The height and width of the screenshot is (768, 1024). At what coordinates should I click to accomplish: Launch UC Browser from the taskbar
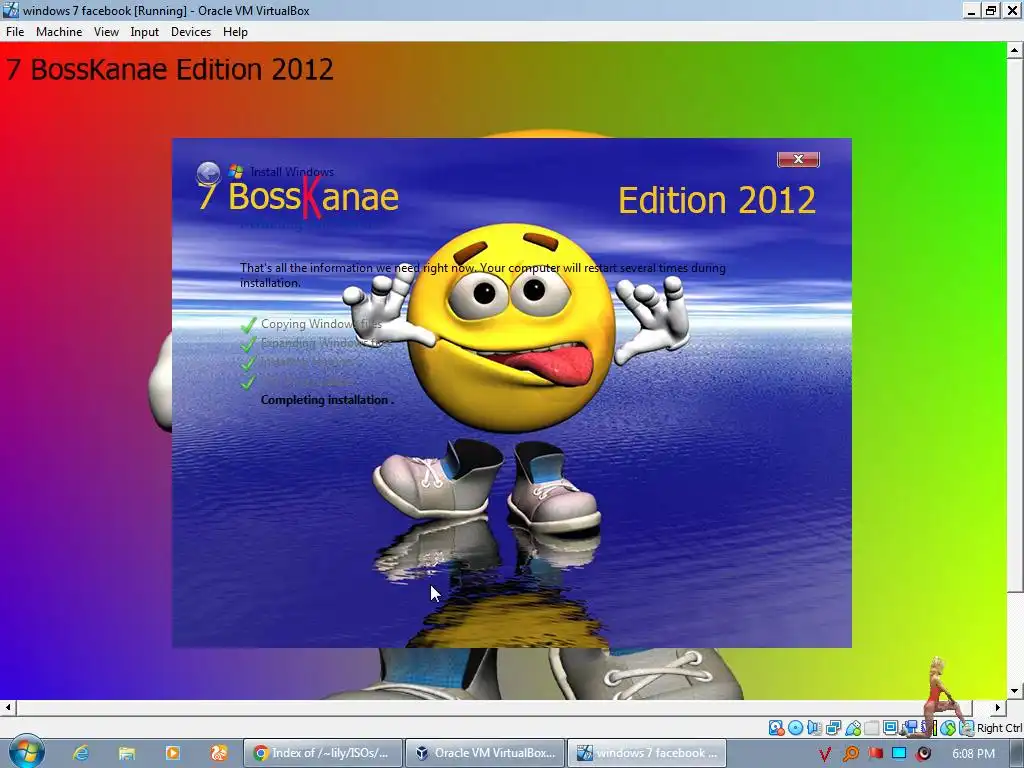219,753
